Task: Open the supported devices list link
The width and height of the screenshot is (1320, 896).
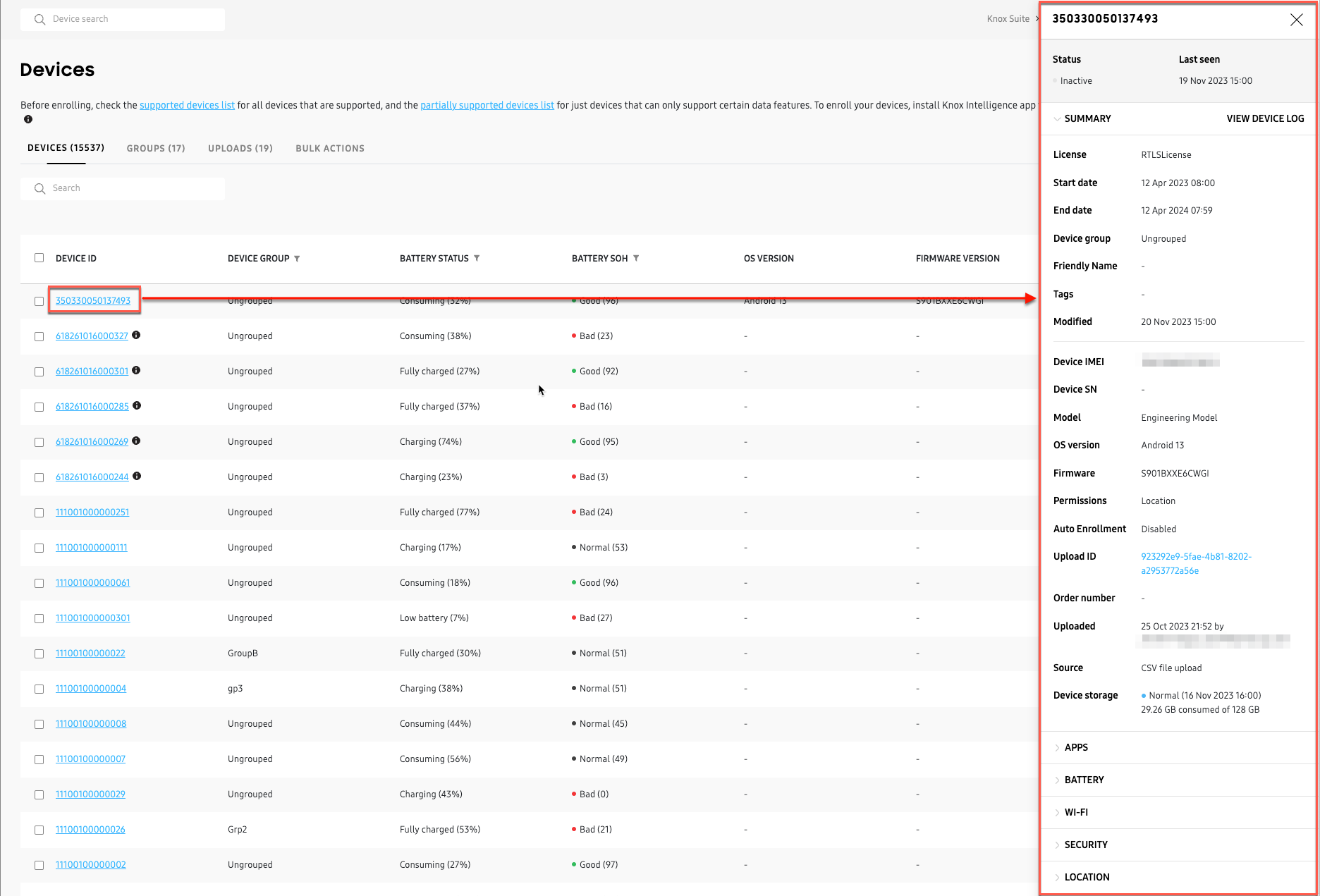Action: (187, 105)
